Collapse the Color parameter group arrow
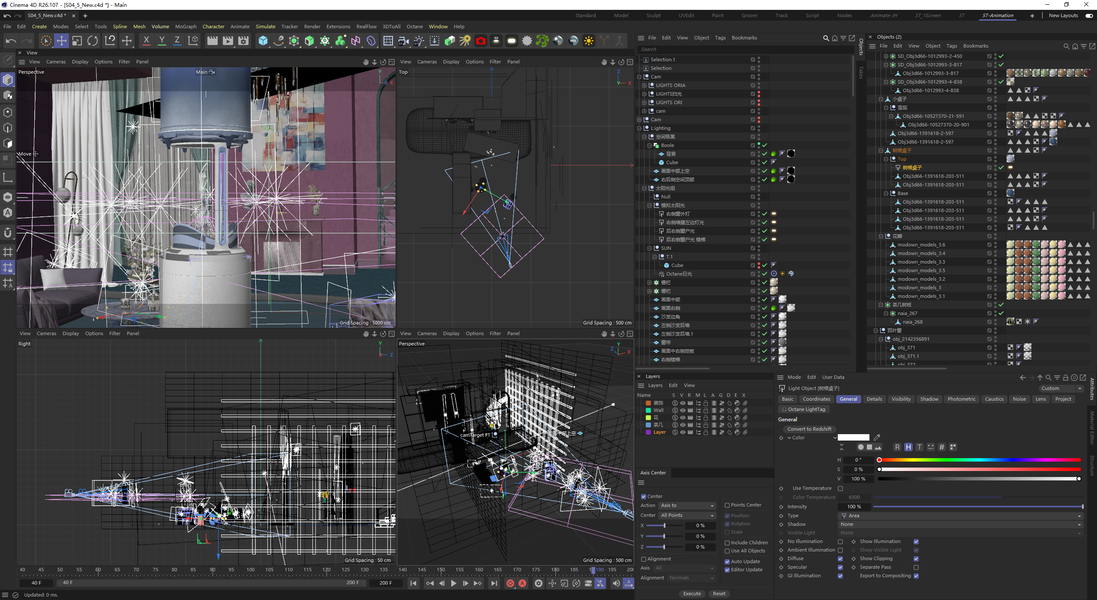 point(788,438)
